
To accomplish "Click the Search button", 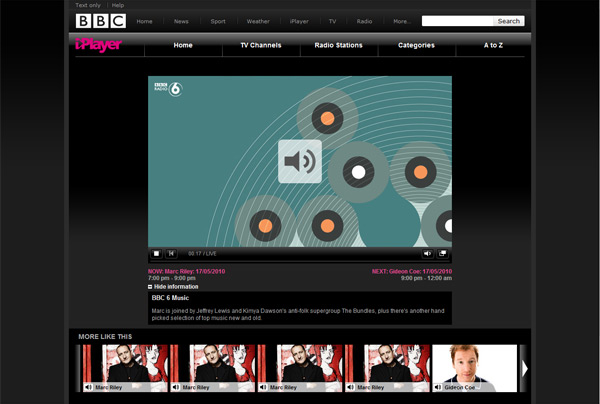I will (509, 21).
